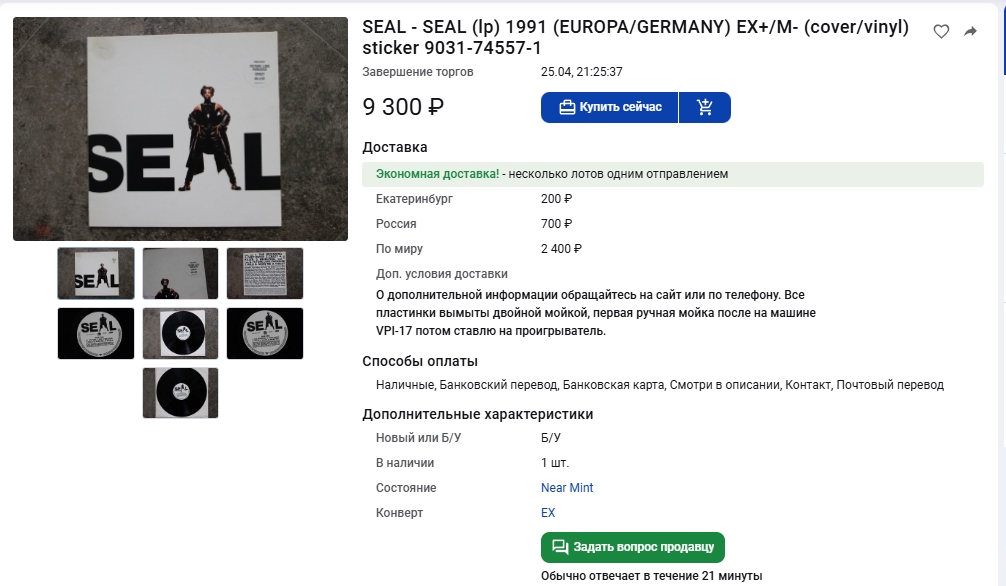The height and width of the screenshot is (586, 1006).
Task: Click the 9 300 ₽ price
Action: pyautogui.click(x=403, y=107)
